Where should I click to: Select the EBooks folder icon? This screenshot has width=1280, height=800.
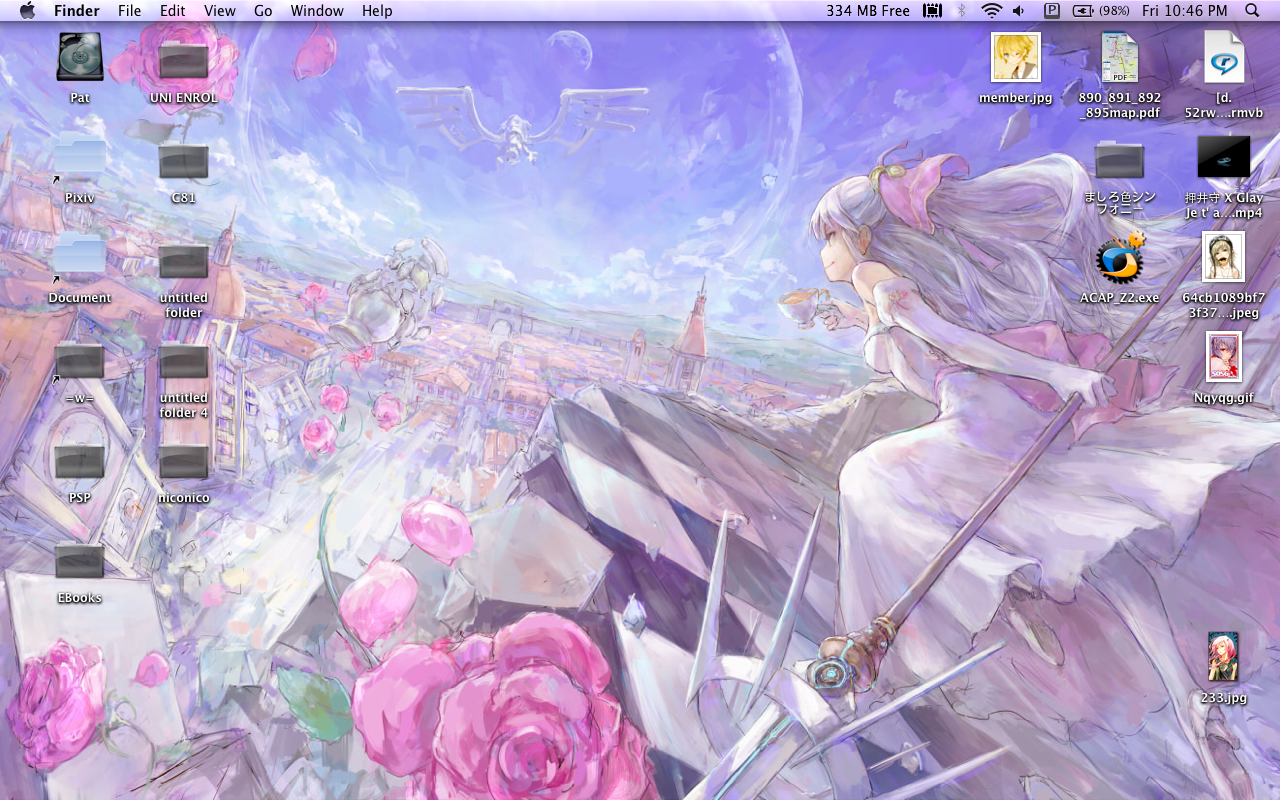80,561
